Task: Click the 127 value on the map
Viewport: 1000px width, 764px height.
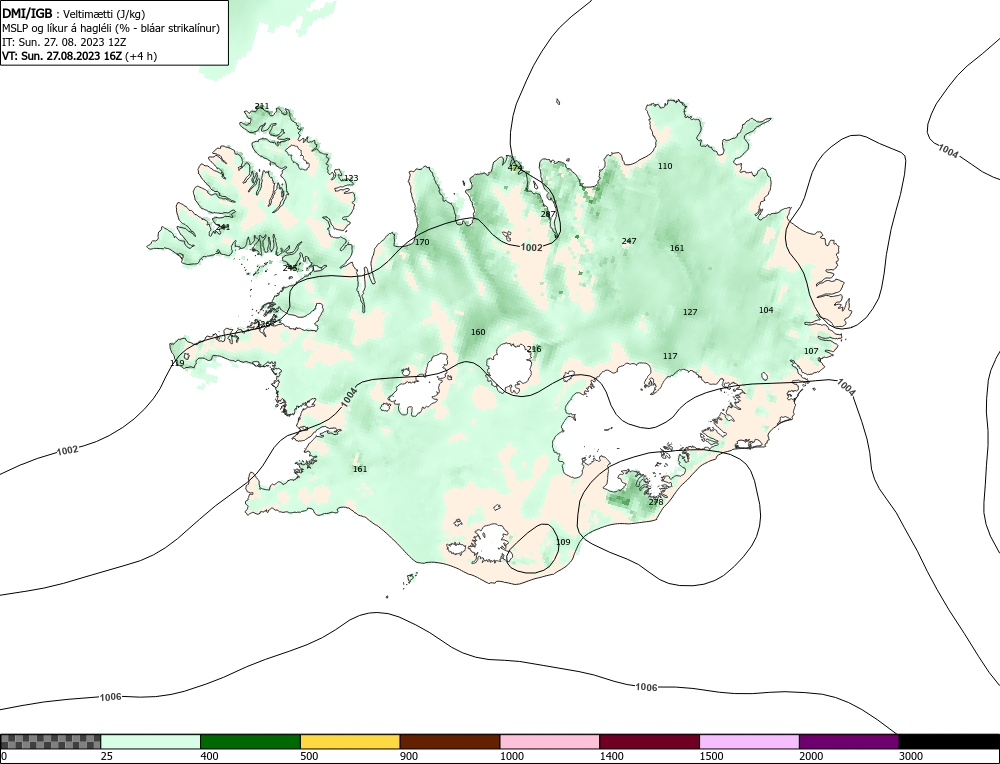Action: coord(690,312)
